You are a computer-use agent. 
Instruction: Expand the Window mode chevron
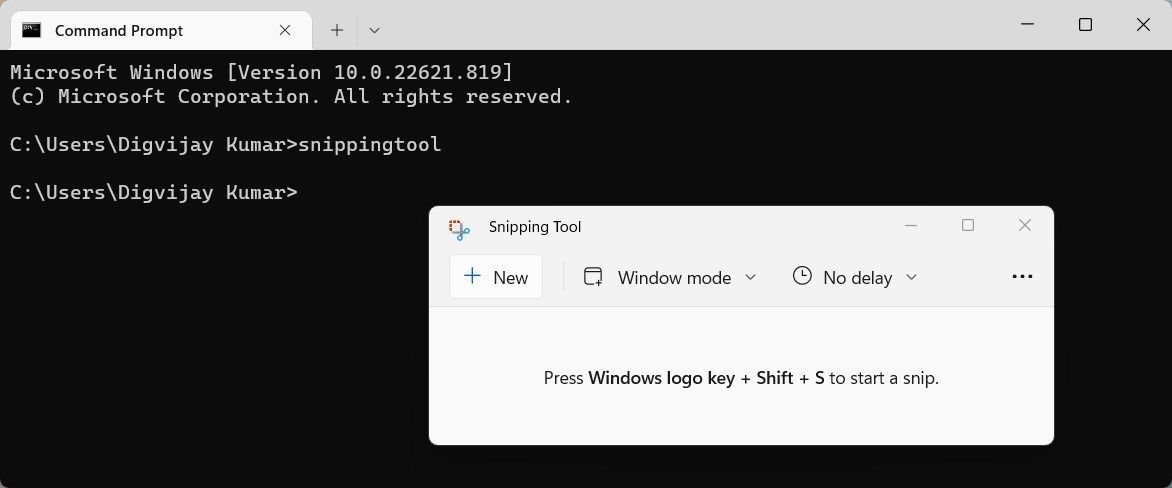click(x=750, y=277)
